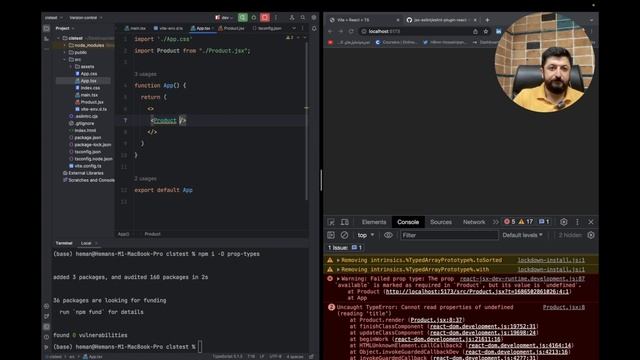Open the IDE settings gear in the title bar
This screenshot has width=640, height=360.
(x=314, y=18)
